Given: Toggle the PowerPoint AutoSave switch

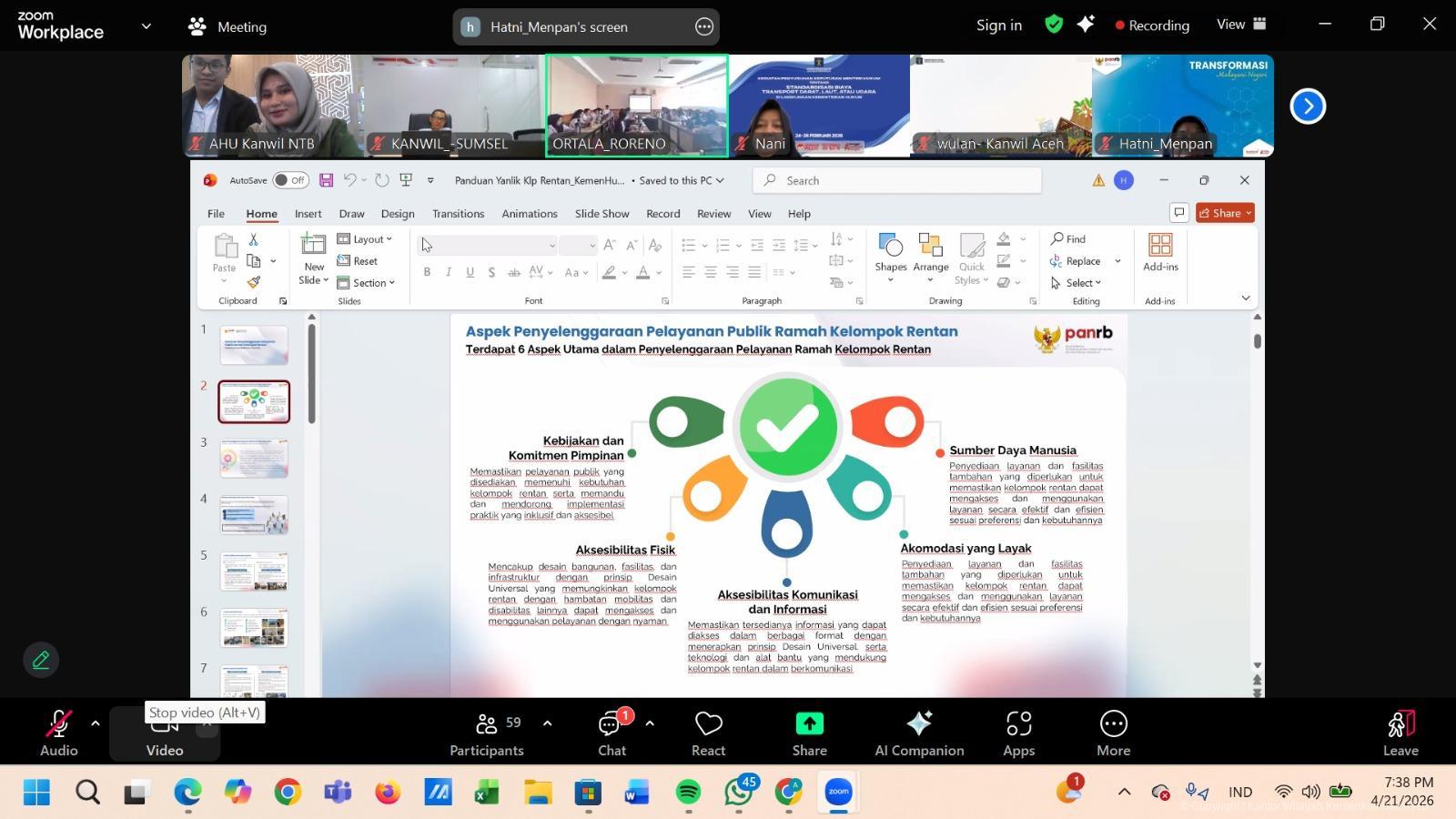Looking at the screenshot, I should 290,180.
